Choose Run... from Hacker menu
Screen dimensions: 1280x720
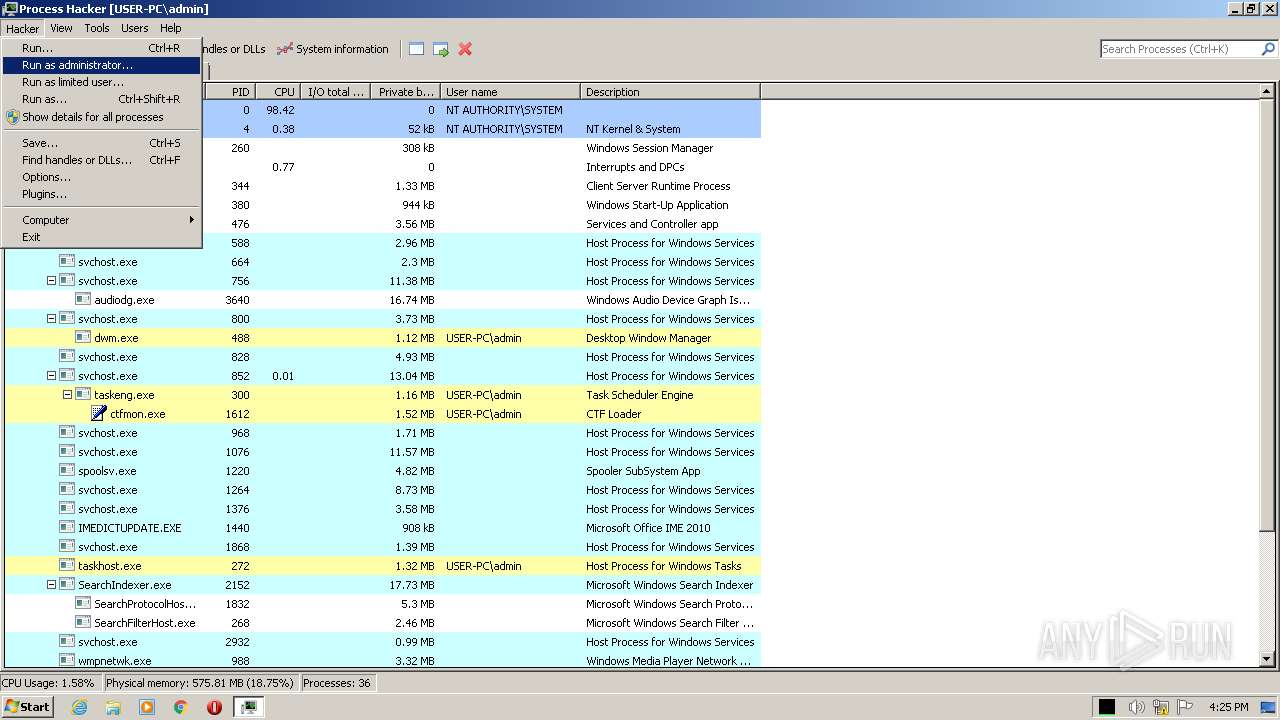[x=101, y=48]
